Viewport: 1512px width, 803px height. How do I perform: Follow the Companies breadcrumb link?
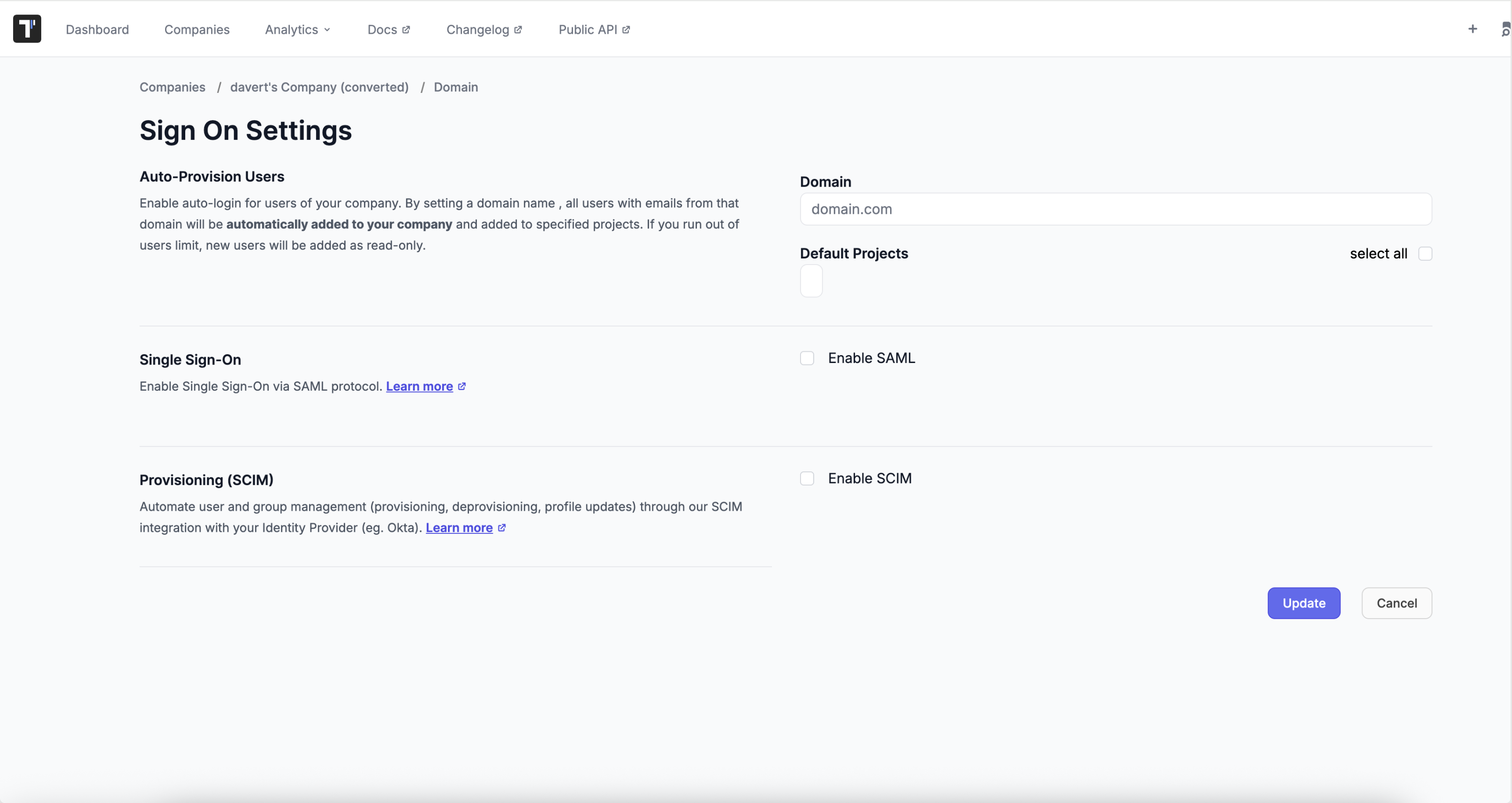172,87
